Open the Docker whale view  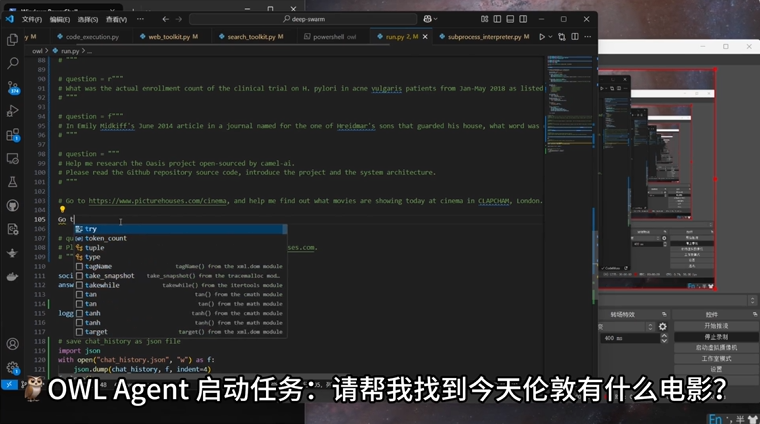tap(13, 277)
